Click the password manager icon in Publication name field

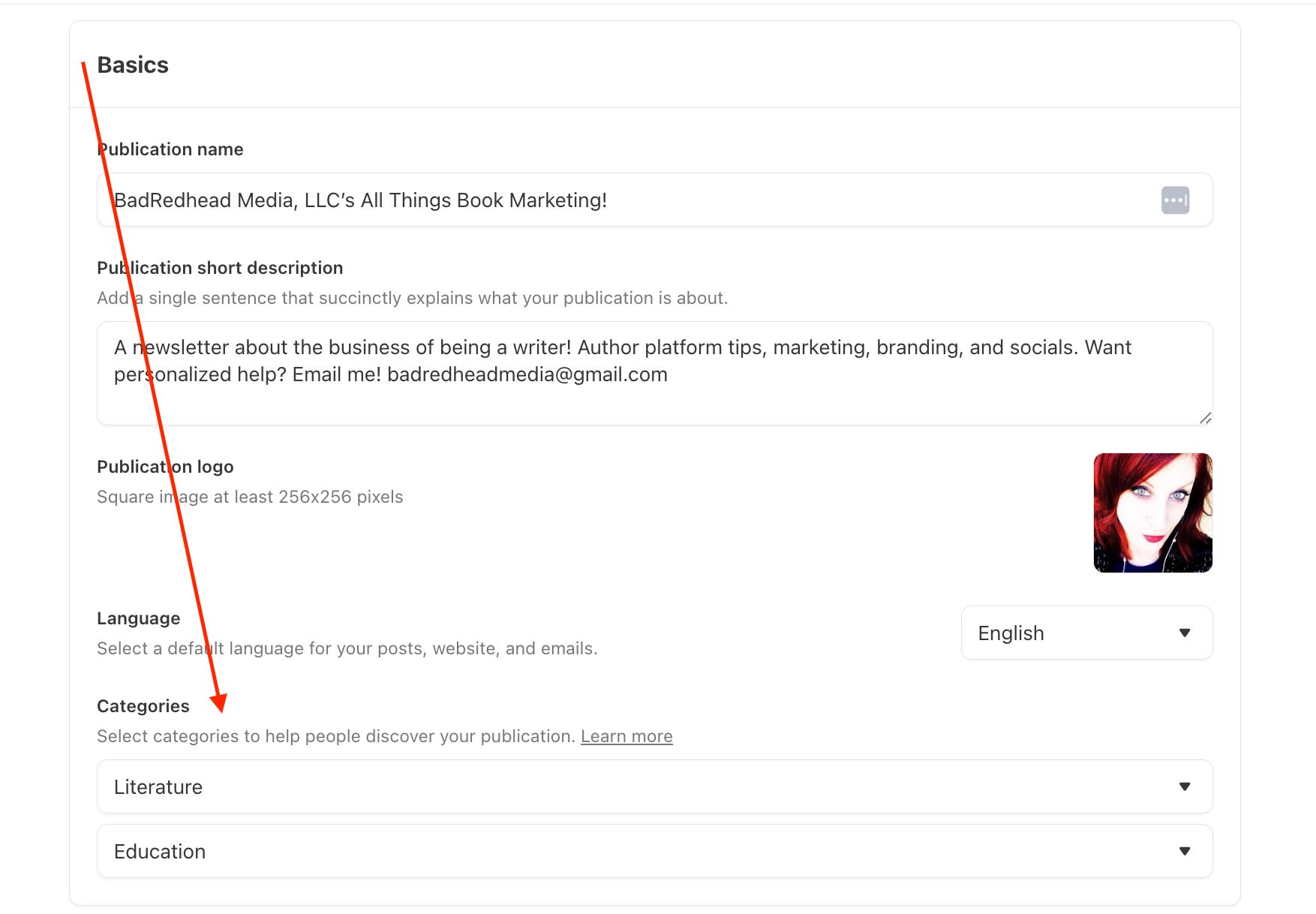click(1175, 200)
